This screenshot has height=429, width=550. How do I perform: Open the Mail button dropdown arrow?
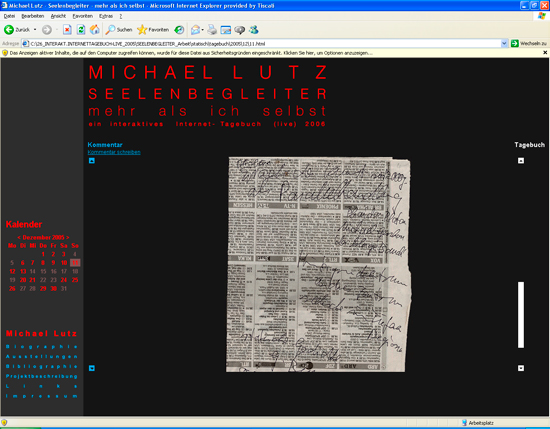click(202, 30)
